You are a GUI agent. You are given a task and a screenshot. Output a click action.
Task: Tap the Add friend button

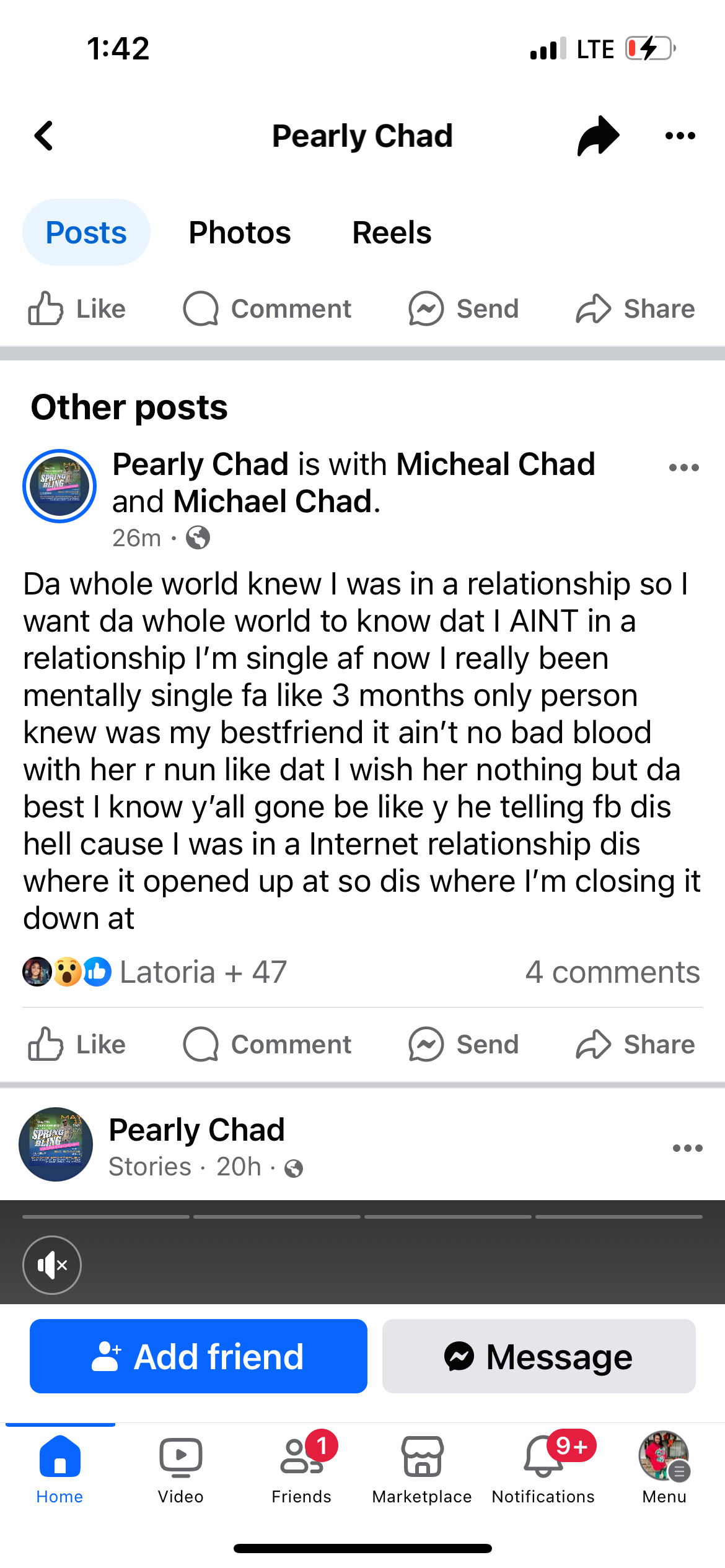[x=198, y=1356]
